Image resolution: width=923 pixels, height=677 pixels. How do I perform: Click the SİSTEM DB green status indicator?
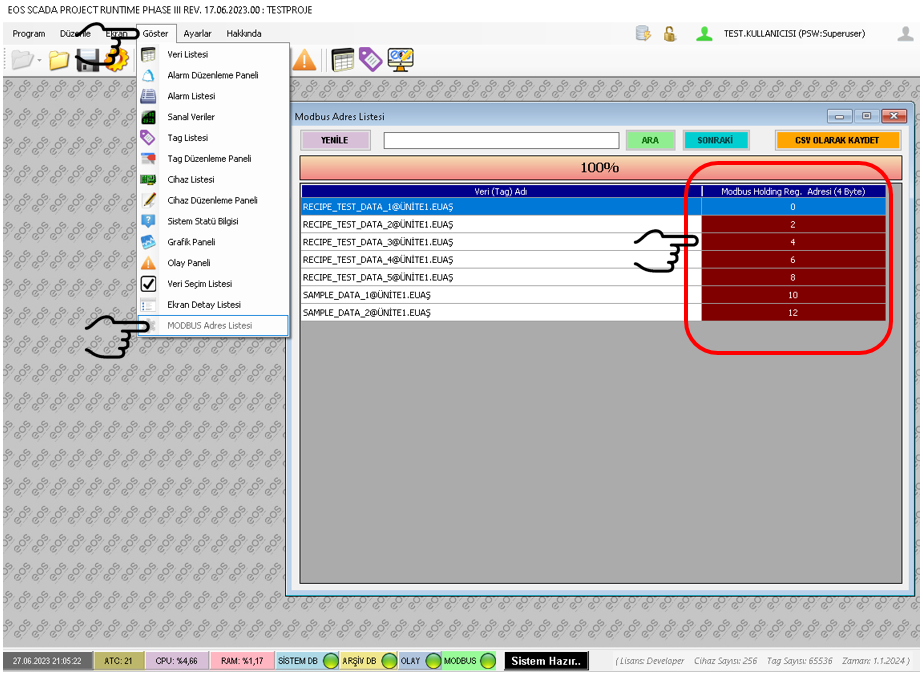pos(331,661)
